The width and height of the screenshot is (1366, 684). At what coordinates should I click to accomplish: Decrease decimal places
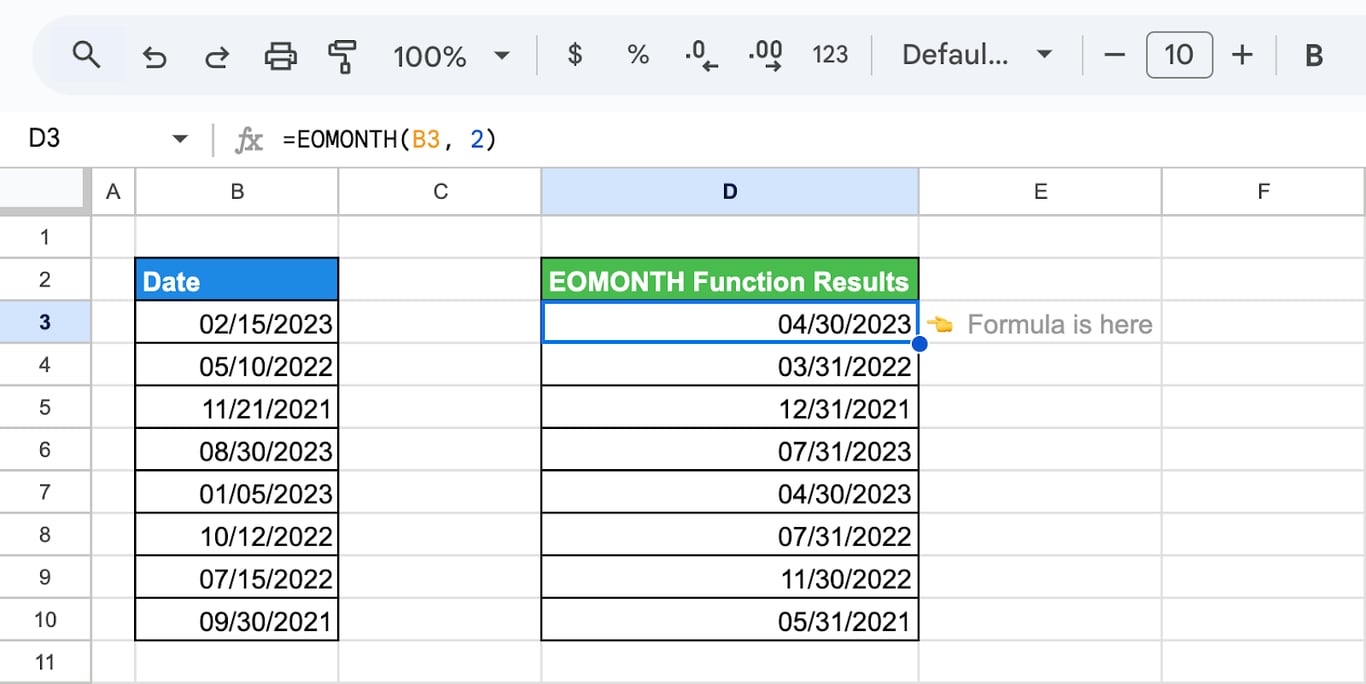(x=701, y=55)
